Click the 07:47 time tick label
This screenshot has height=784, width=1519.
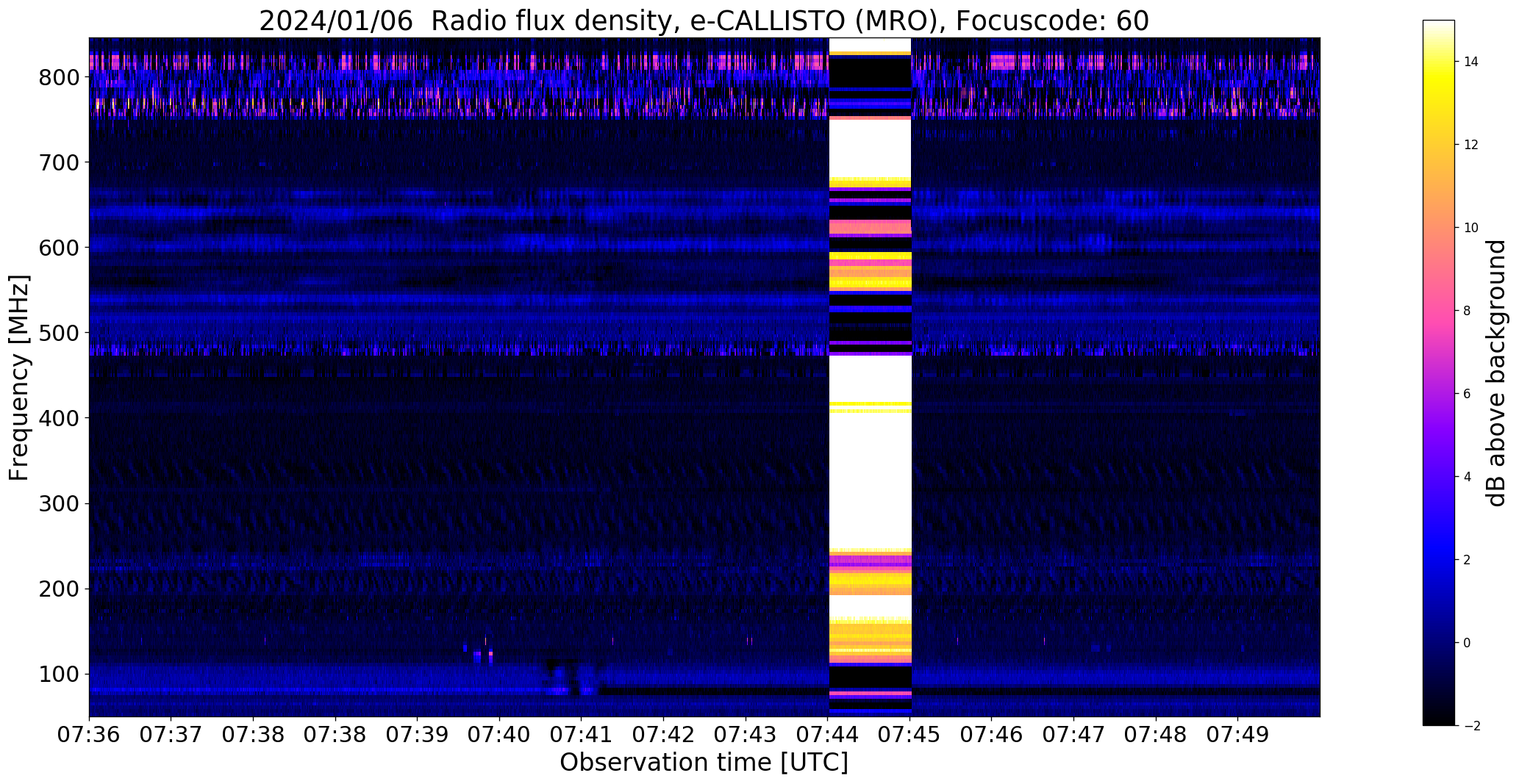[x=1074, y=735]
